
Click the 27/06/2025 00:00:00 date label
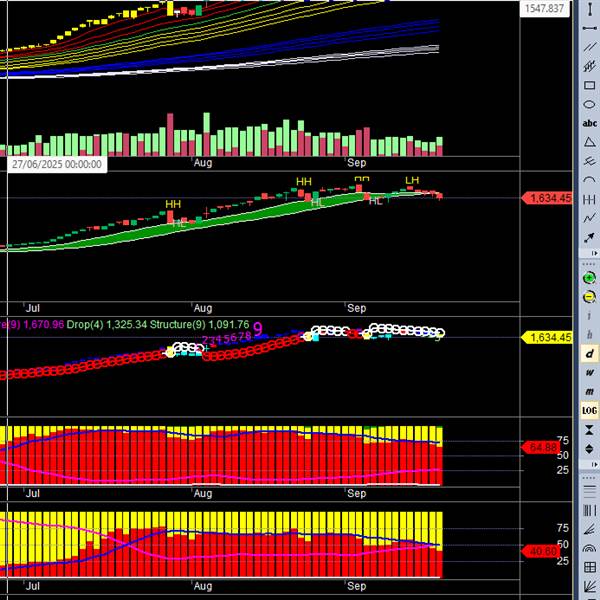tap(57, 165)
